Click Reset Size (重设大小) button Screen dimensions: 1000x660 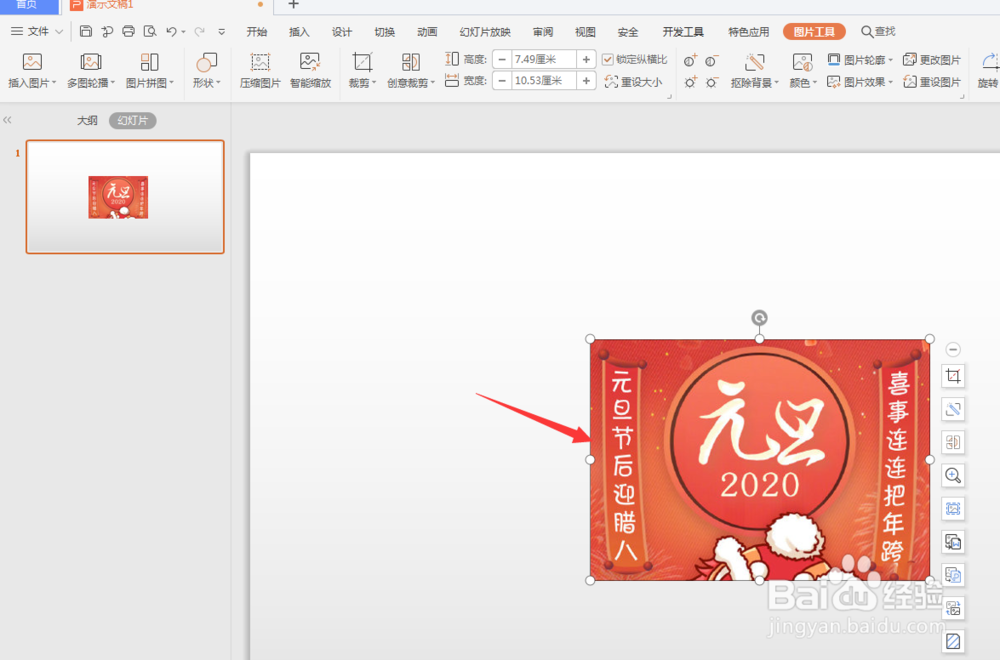click(633, 82)
